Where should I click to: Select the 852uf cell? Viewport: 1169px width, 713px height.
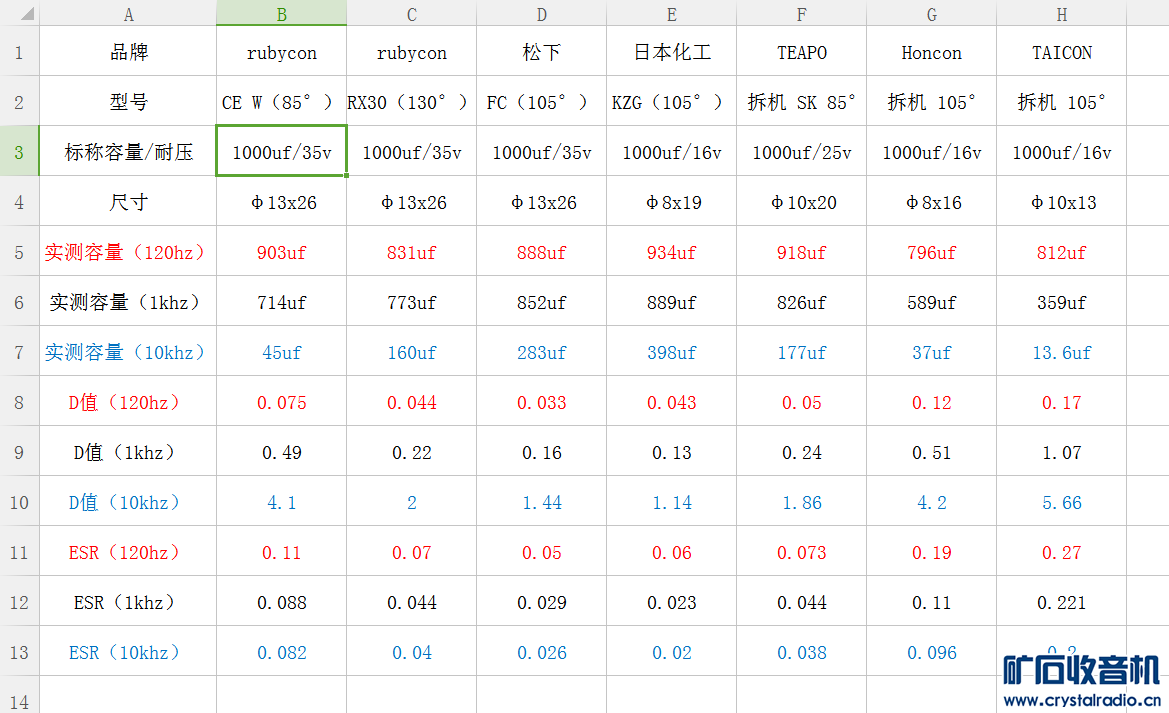click(x=541, y=302)
